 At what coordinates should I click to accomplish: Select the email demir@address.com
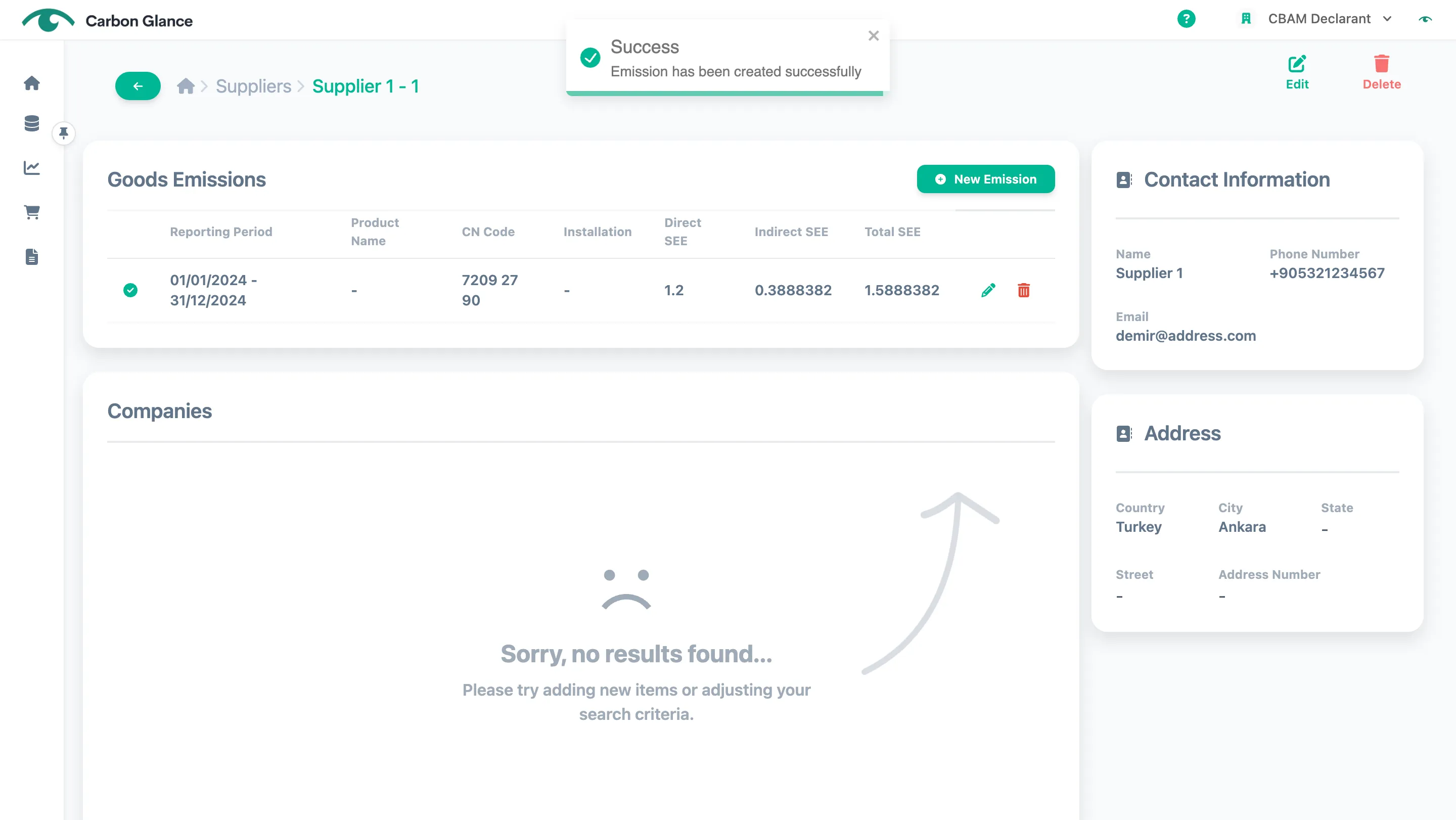[1186, 336]
